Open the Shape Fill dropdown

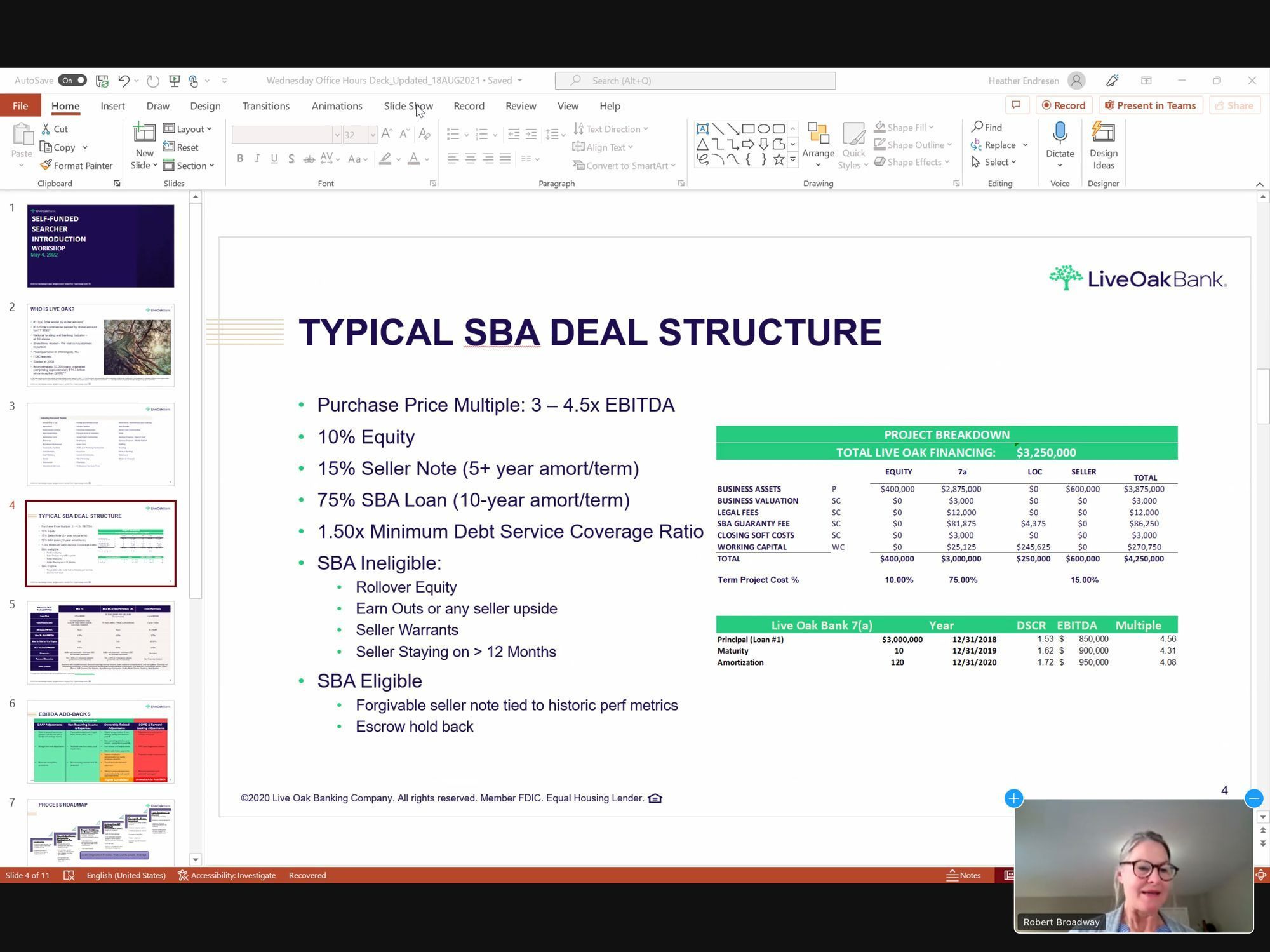pos(904,128)
